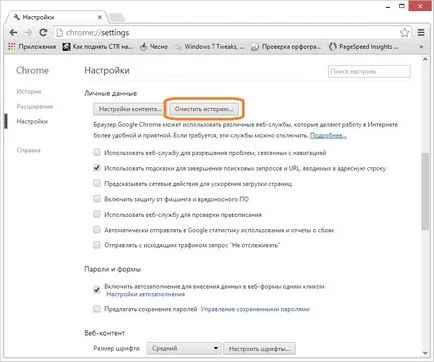Screen dimensions: 434x362
Task: Click the browser forward arrow
Action: point(28,33)
